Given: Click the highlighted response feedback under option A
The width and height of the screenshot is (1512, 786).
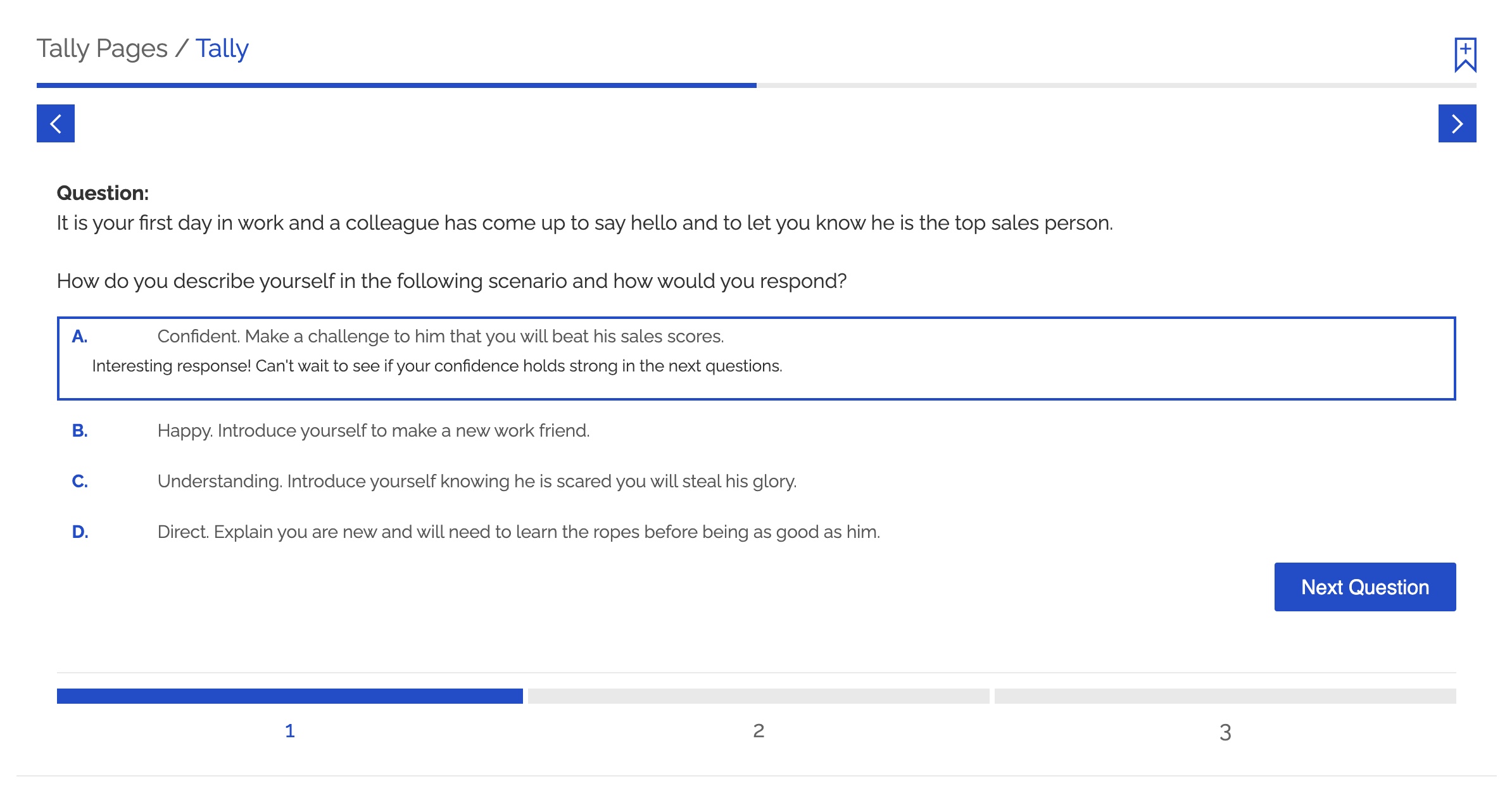Looking at the screenshot, I should coord(438,365).
